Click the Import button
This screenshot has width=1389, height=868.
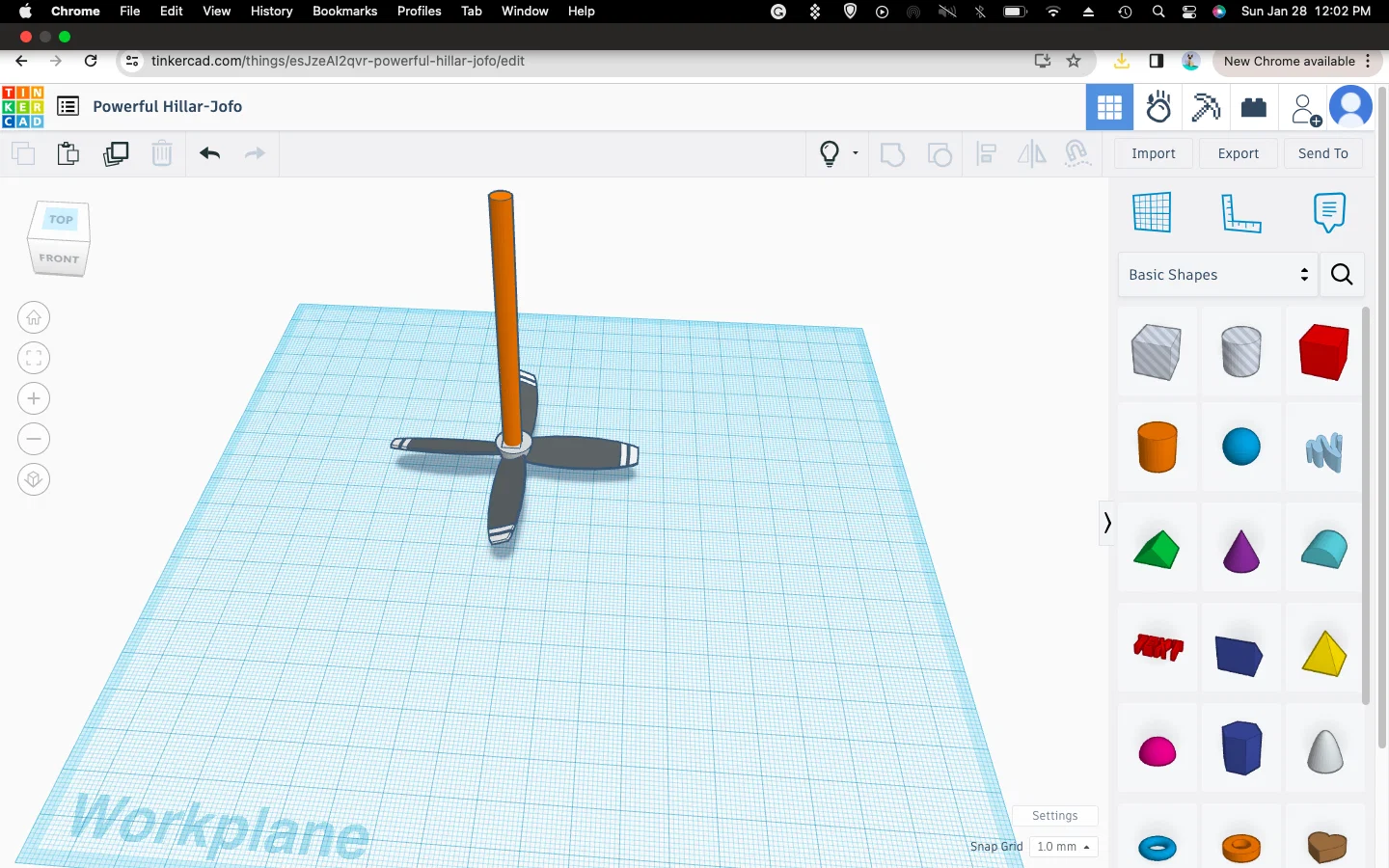coord(1154,153)
